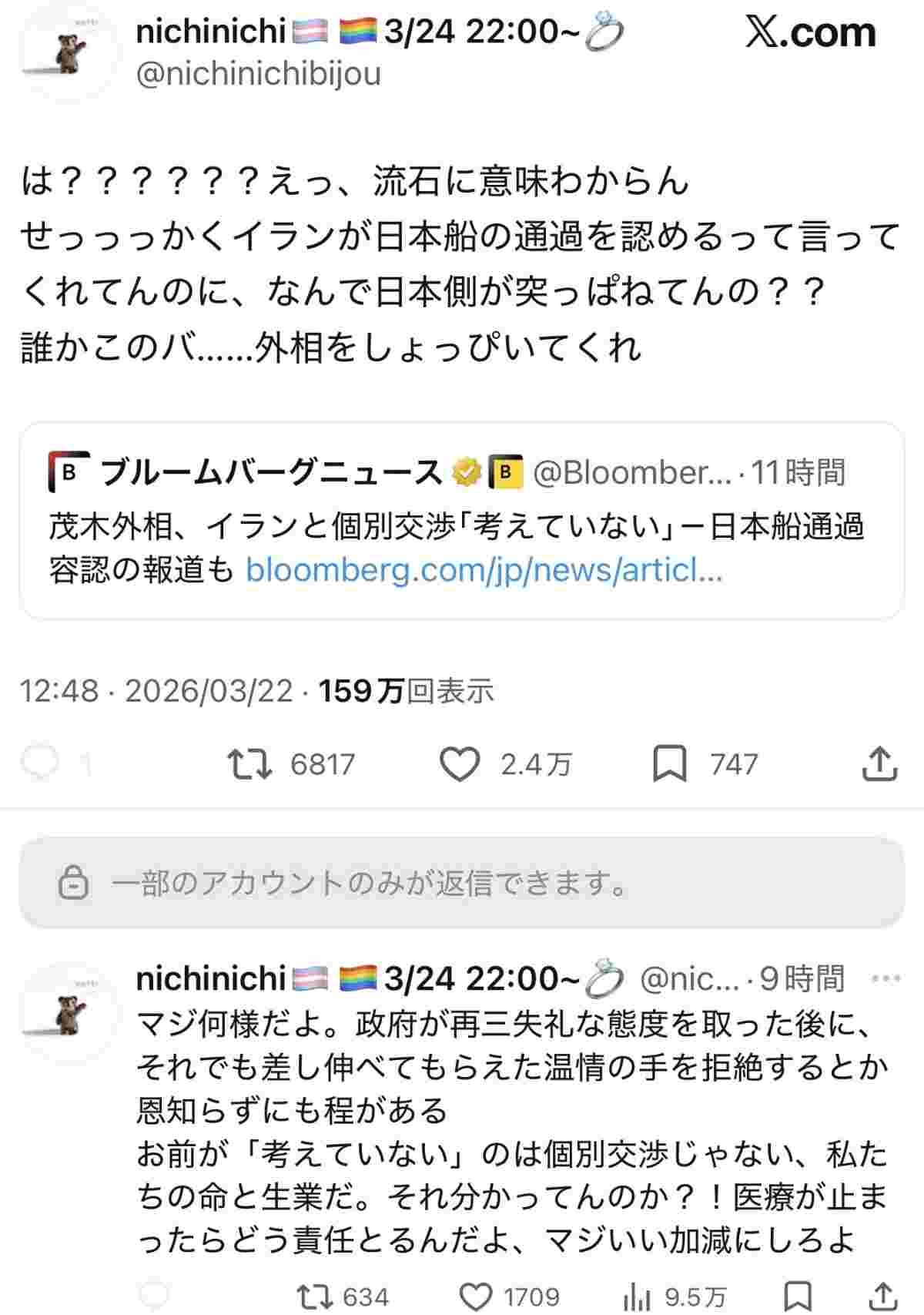Click the reply bubble icon on the reply
Screen dimensions: 924x1315
[x=155, y=1297]
